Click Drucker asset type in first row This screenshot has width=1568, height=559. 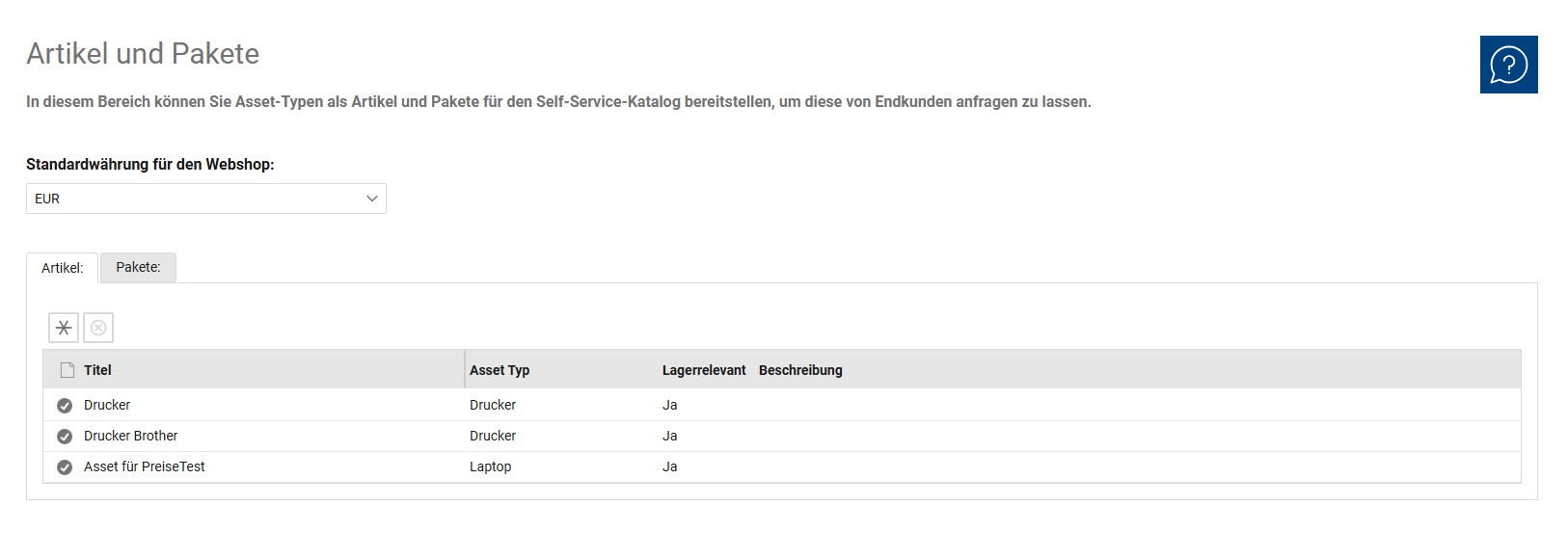pyautogui.click(x=493, y=405)
